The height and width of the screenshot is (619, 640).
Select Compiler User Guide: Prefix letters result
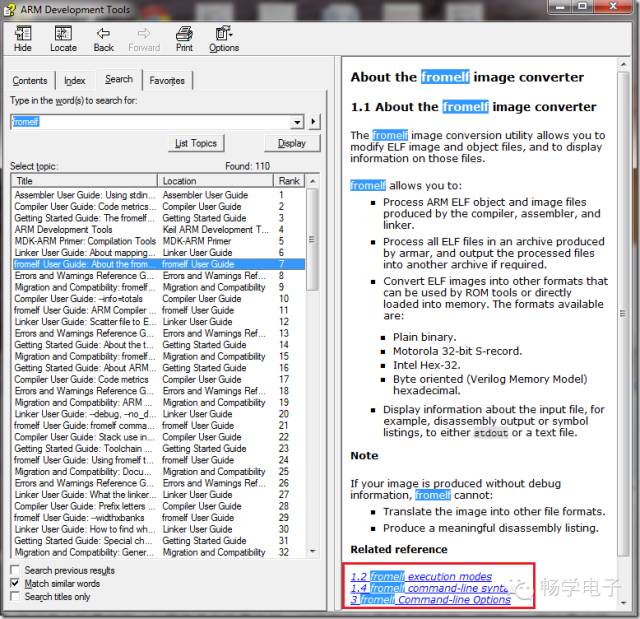(x=158, y=506)
